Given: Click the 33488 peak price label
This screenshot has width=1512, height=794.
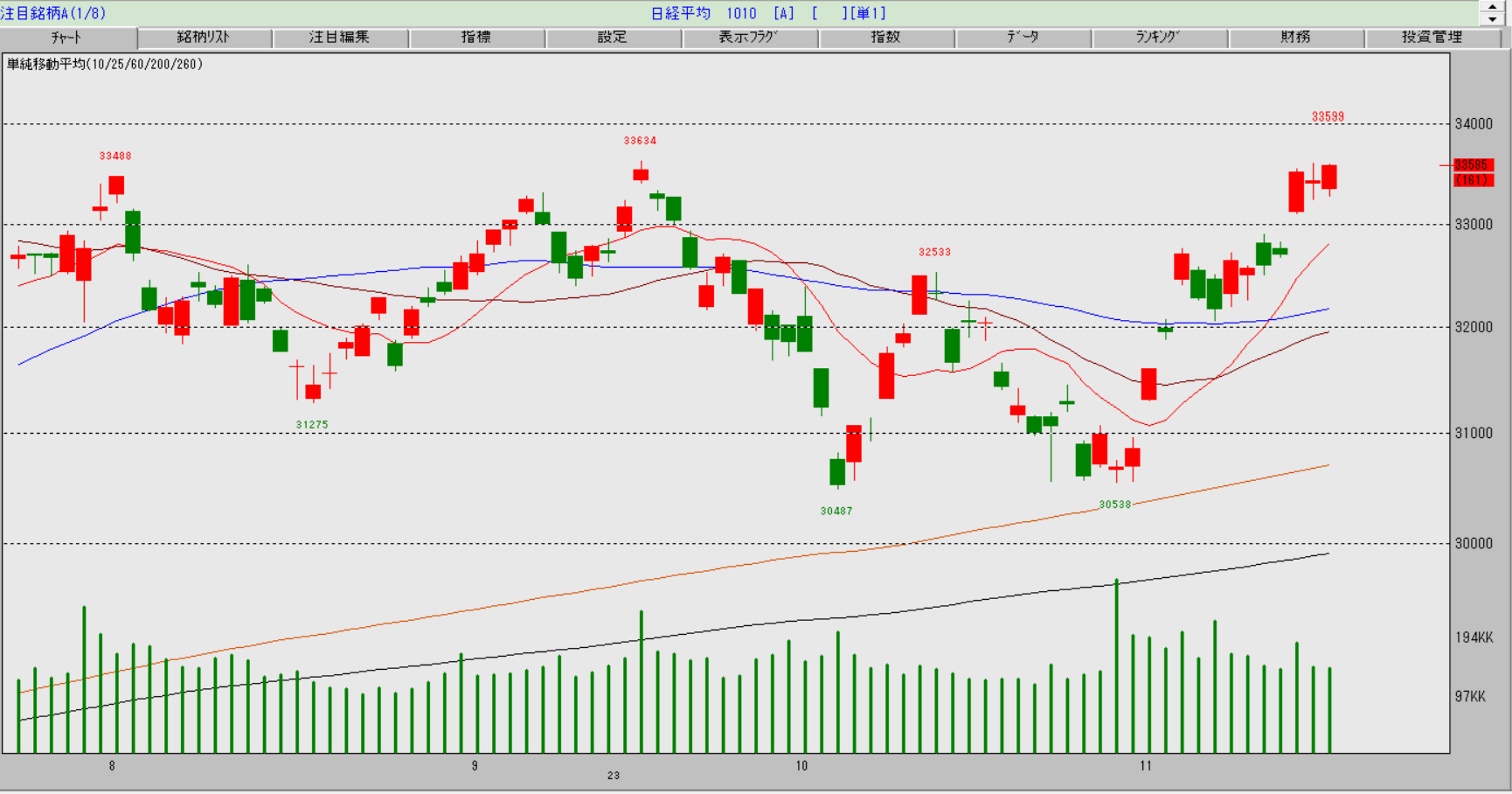Looking at the screenshot, I should point(115,157).
